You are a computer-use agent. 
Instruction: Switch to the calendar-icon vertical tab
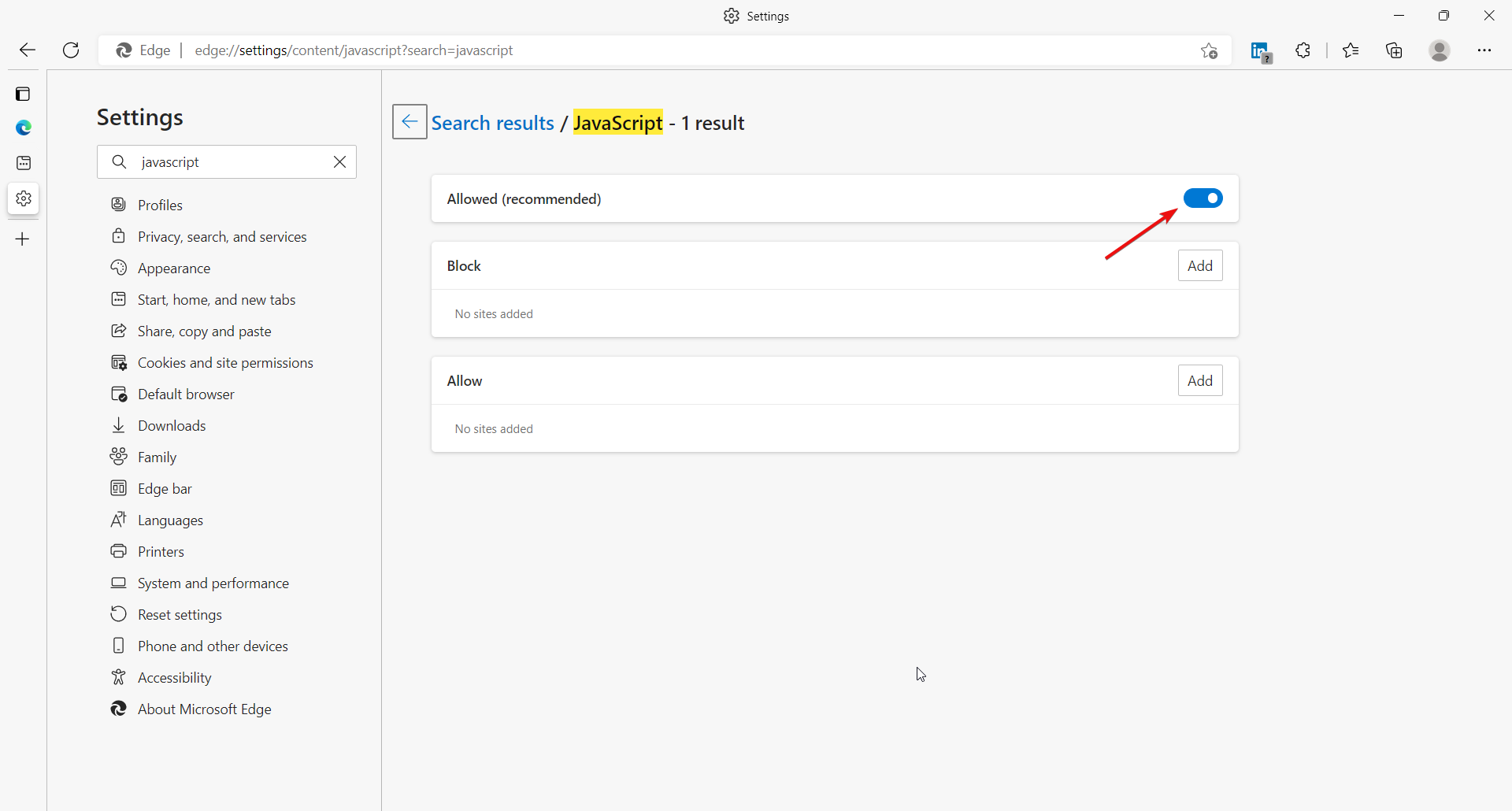click(x=24, y=163)
